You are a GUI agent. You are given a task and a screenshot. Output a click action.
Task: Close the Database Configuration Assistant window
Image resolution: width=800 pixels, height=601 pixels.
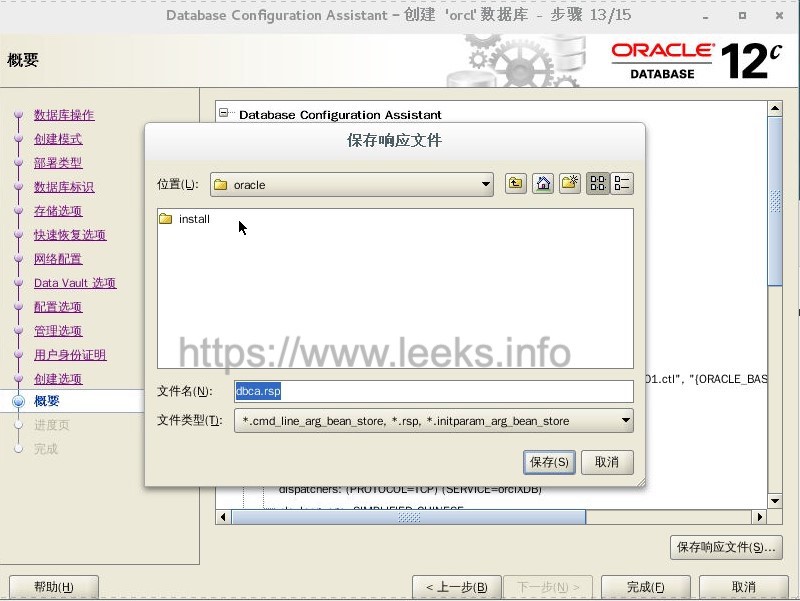(779, 16)
